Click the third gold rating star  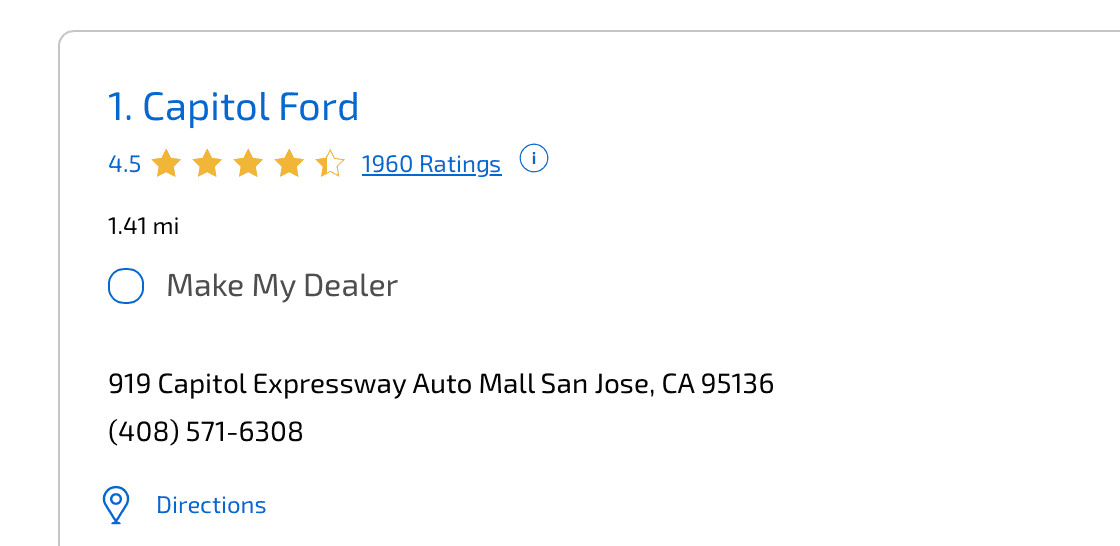(248, 163)
